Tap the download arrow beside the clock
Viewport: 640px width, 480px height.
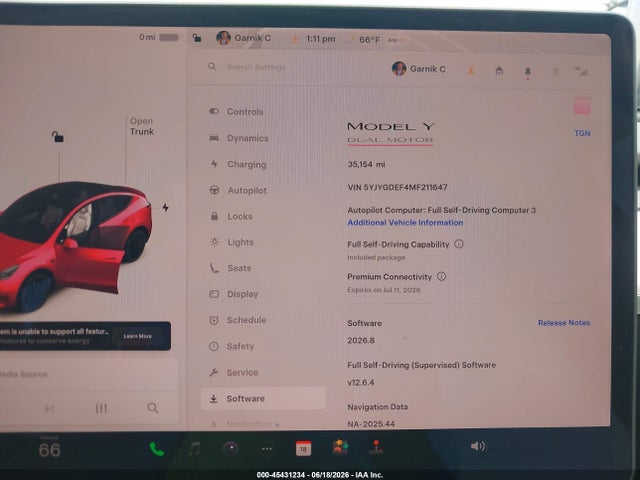[295, 39]
